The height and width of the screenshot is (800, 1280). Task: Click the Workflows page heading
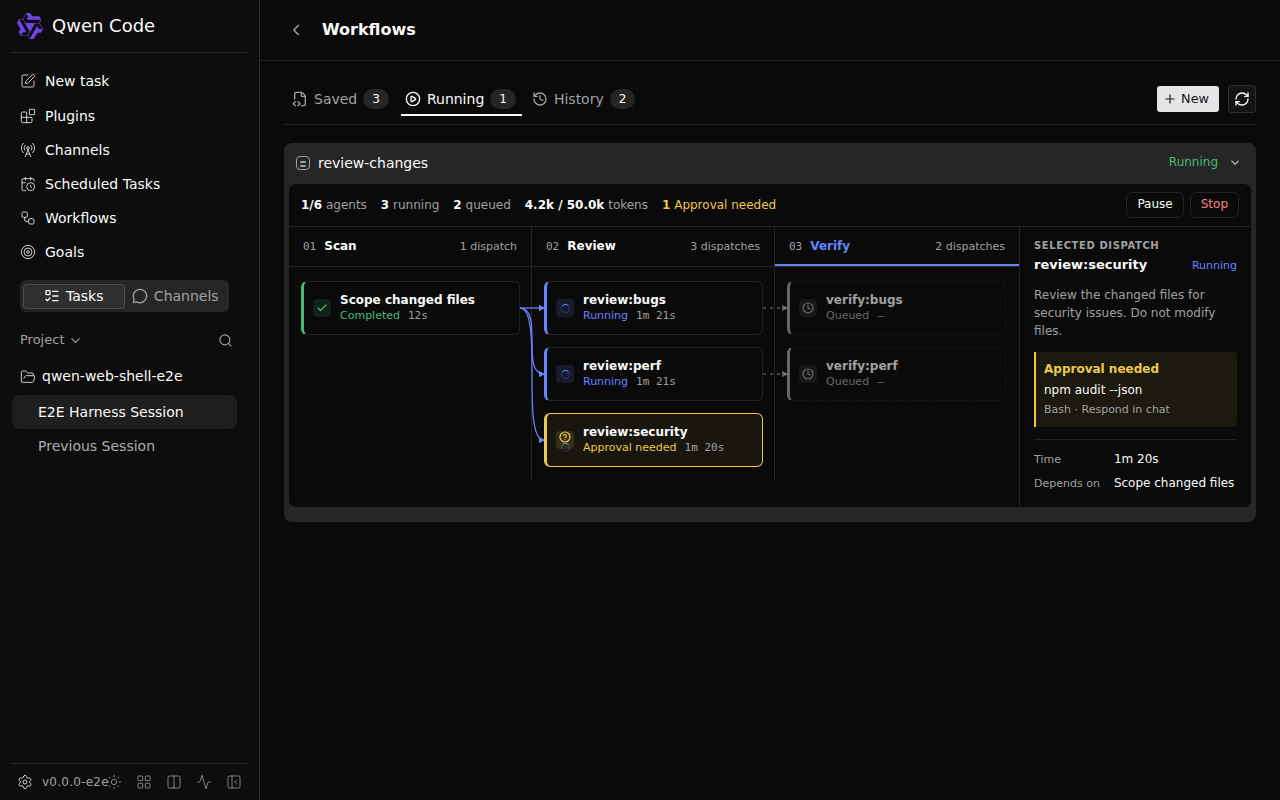[369, 30]
